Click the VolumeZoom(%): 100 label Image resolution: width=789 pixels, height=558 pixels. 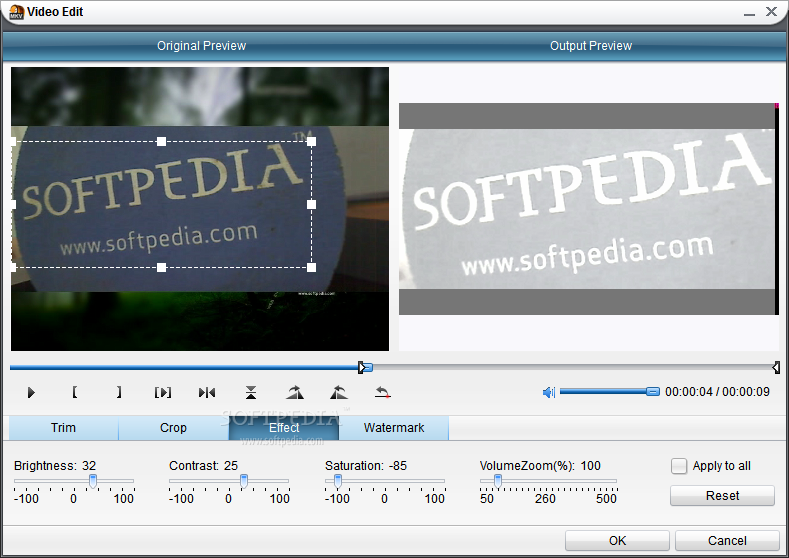point(540,466)
